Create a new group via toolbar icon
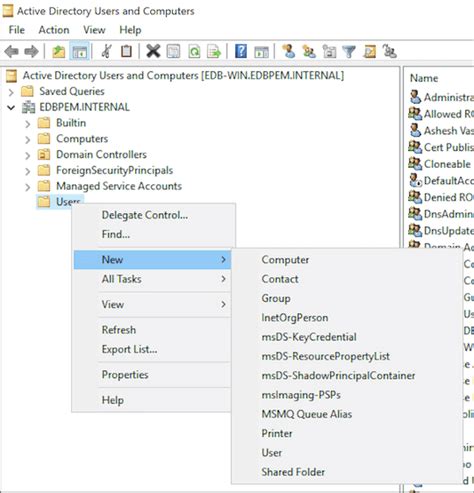The height and width of the screenshot is (493, 474). click(309, 52)
